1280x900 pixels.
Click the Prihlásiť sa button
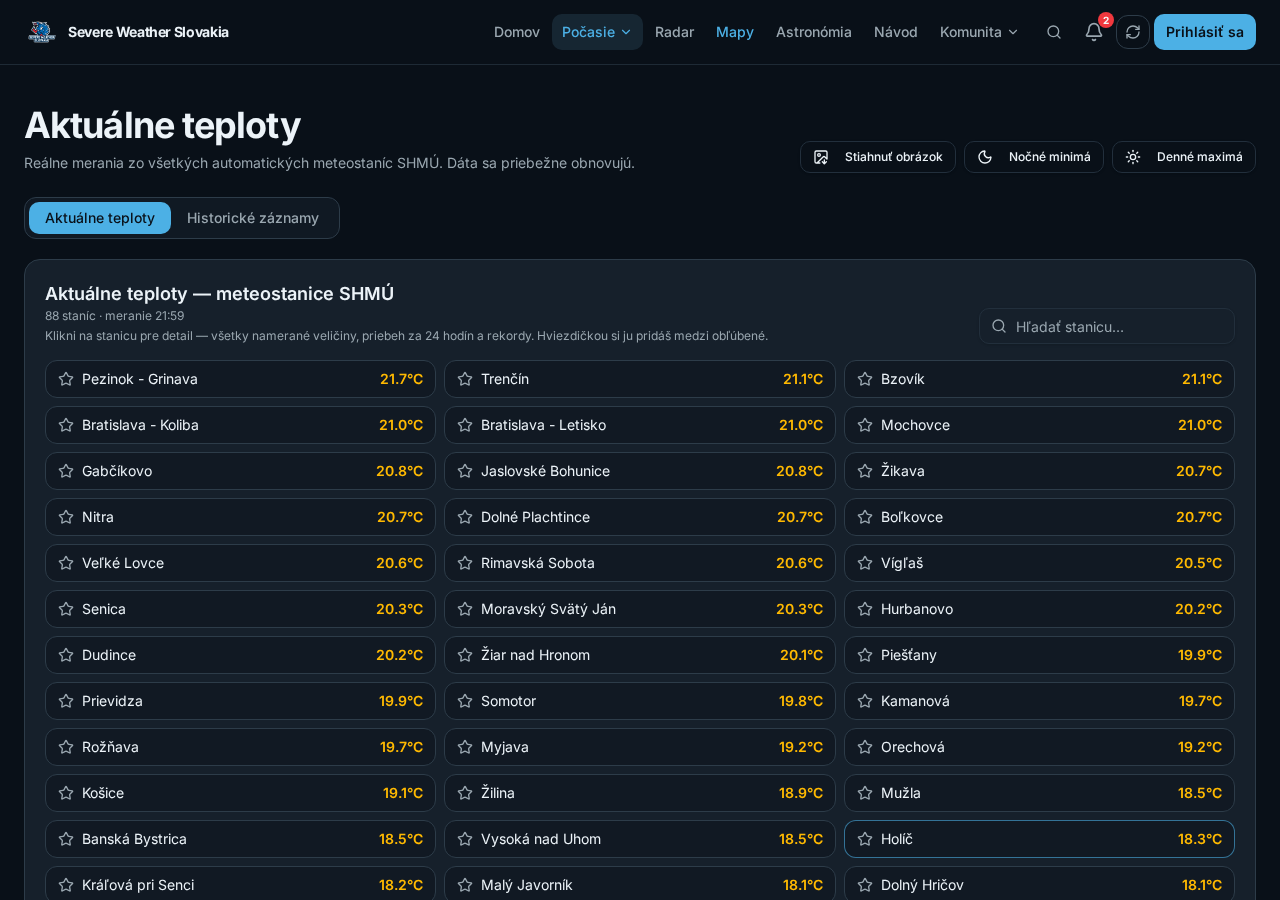click(x=1205, y=32)
